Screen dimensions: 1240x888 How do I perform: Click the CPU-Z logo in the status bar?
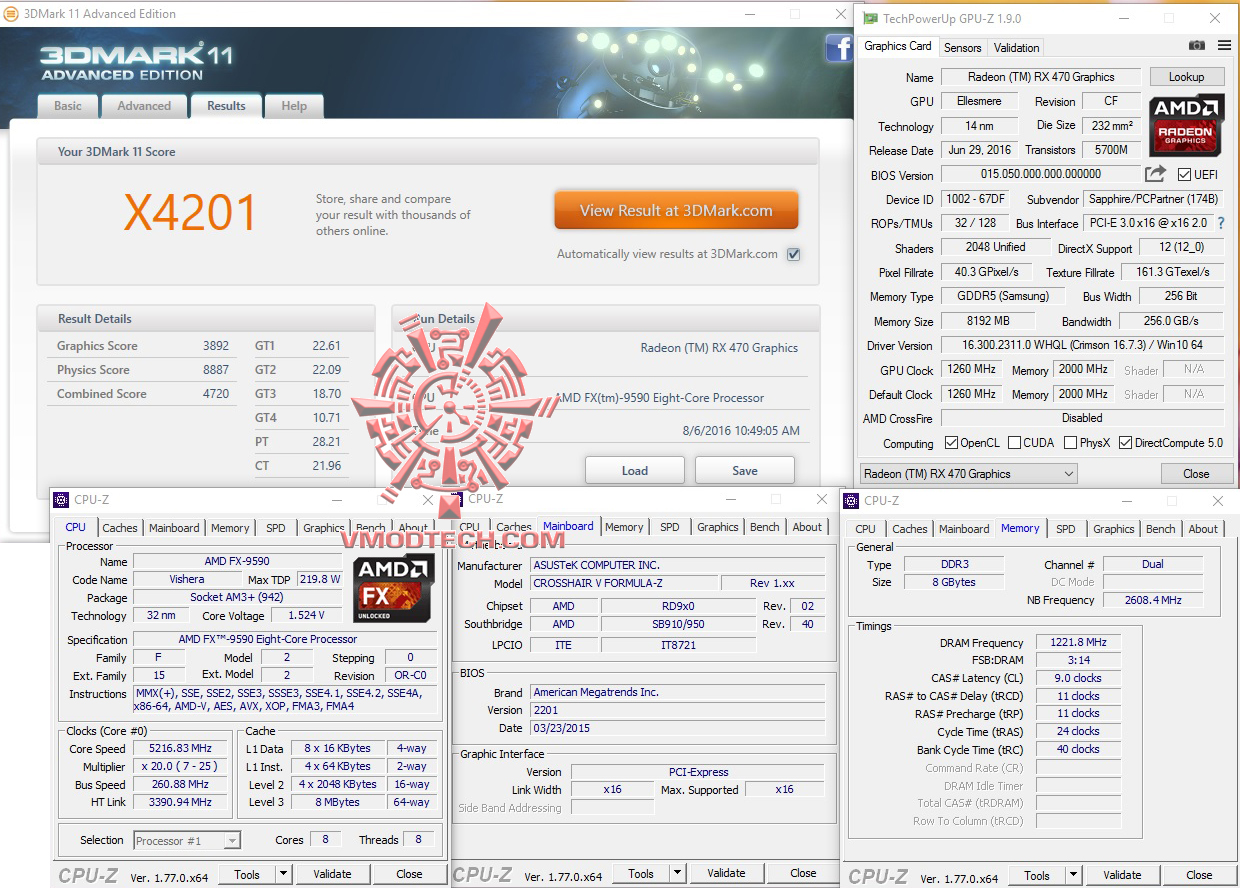click(x=87, y=874)
